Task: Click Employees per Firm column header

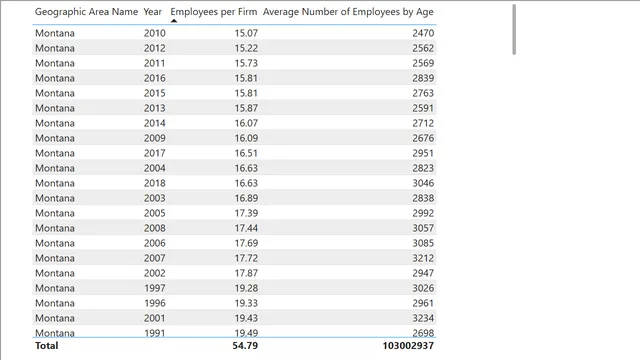Action: [x=214, y=12]
